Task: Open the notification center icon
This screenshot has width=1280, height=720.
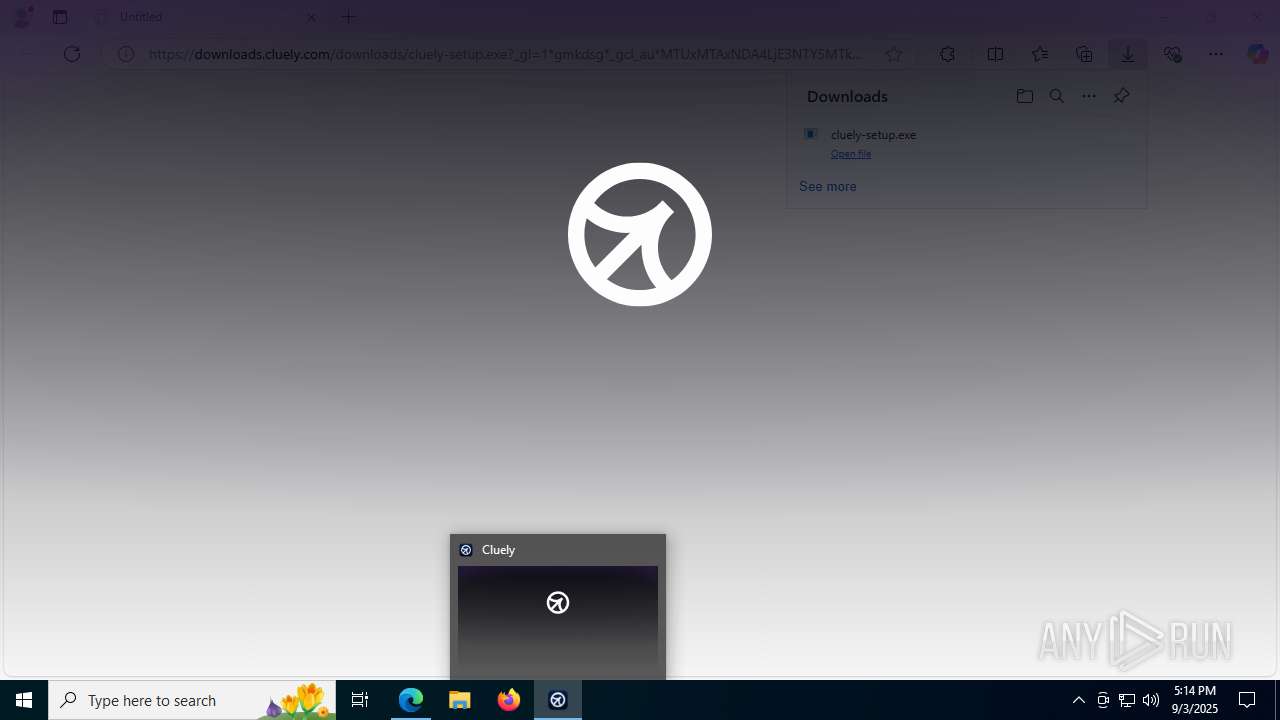Action: tap(1247, 700)
